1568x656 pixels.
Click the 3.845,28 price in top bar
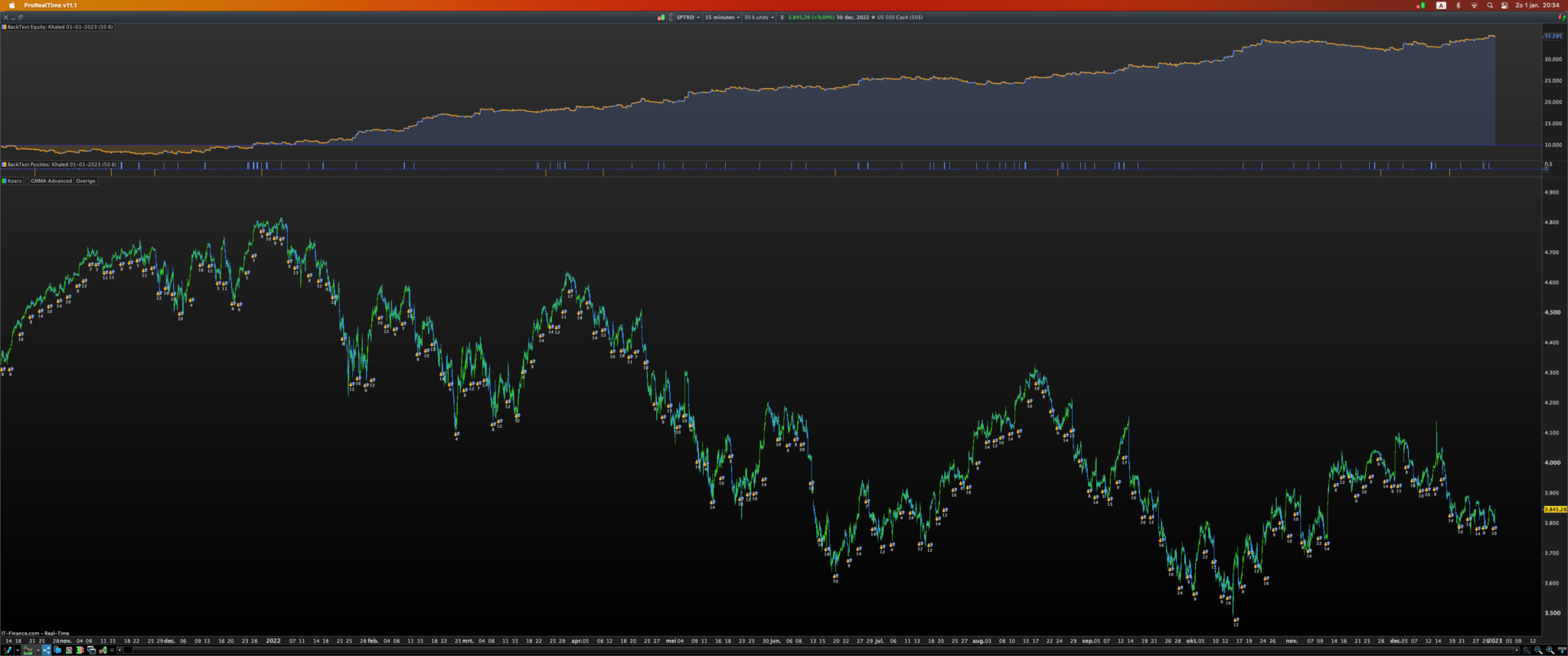tap(799, 17)
